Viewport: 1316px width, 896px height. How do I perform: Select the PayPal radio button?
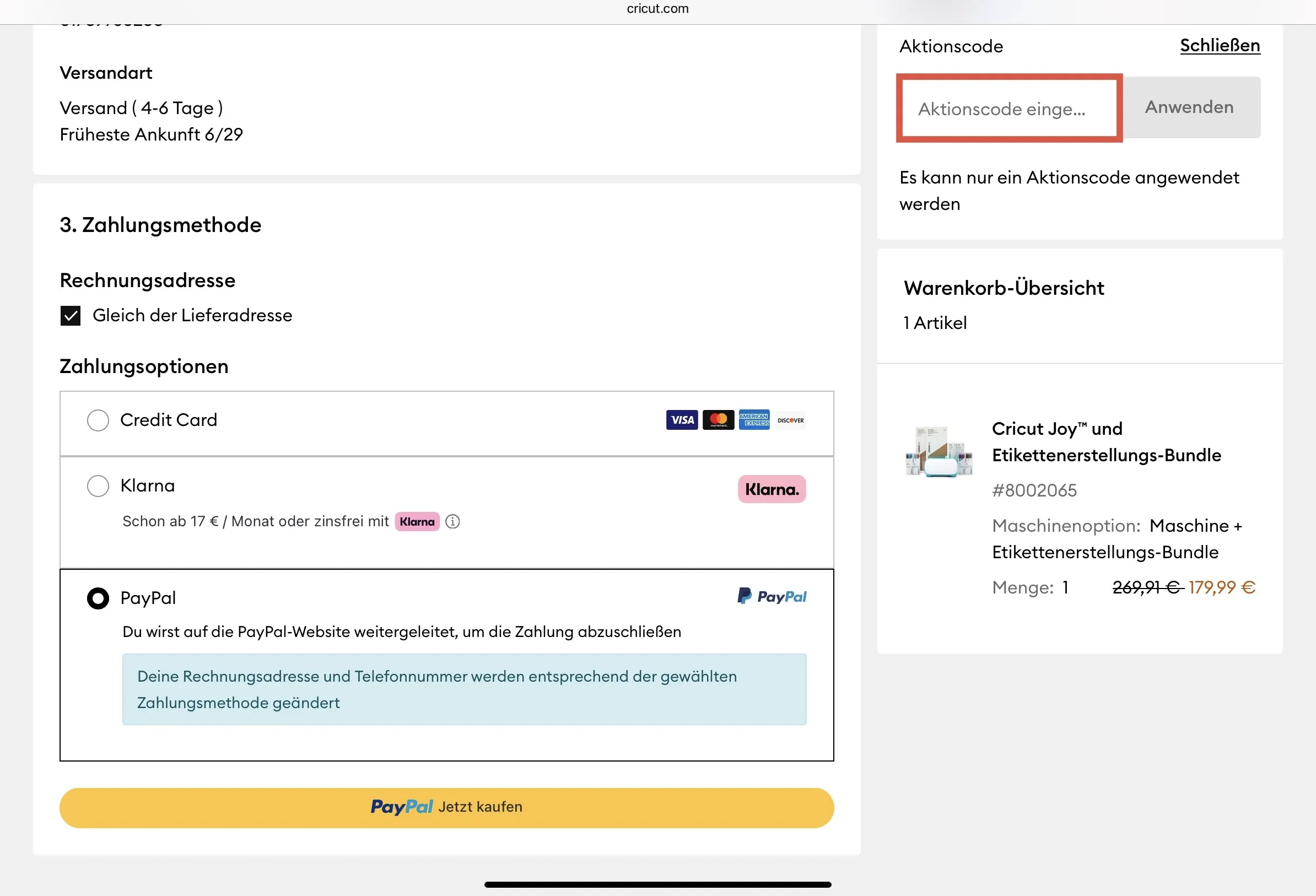98,598
